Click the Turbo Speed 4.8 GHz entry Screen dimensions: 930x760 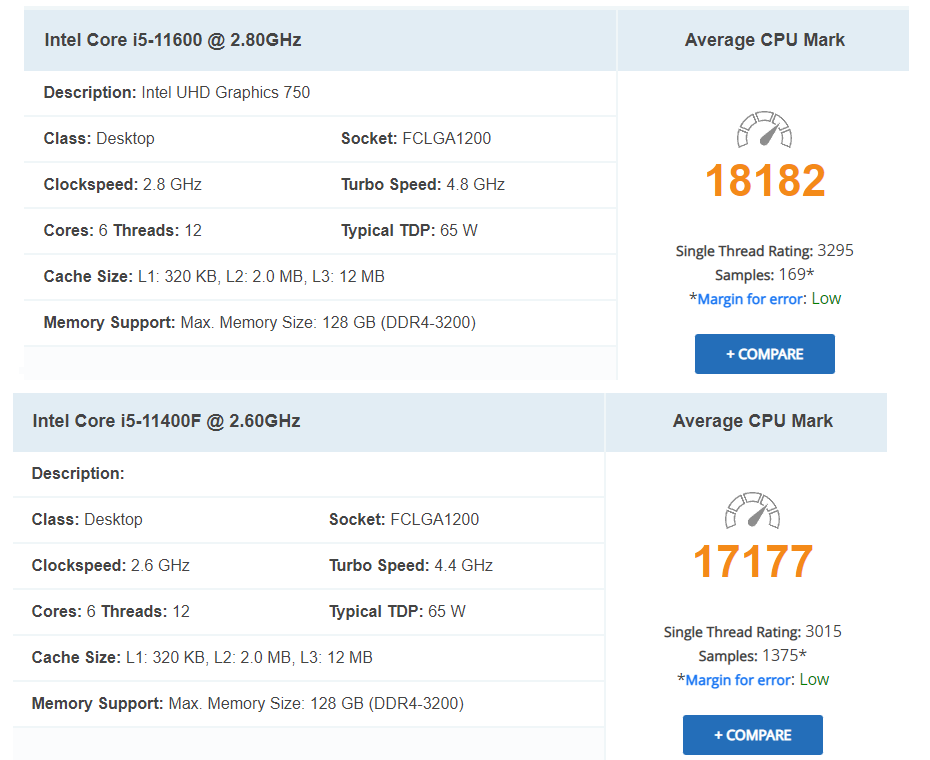[423, 185]
